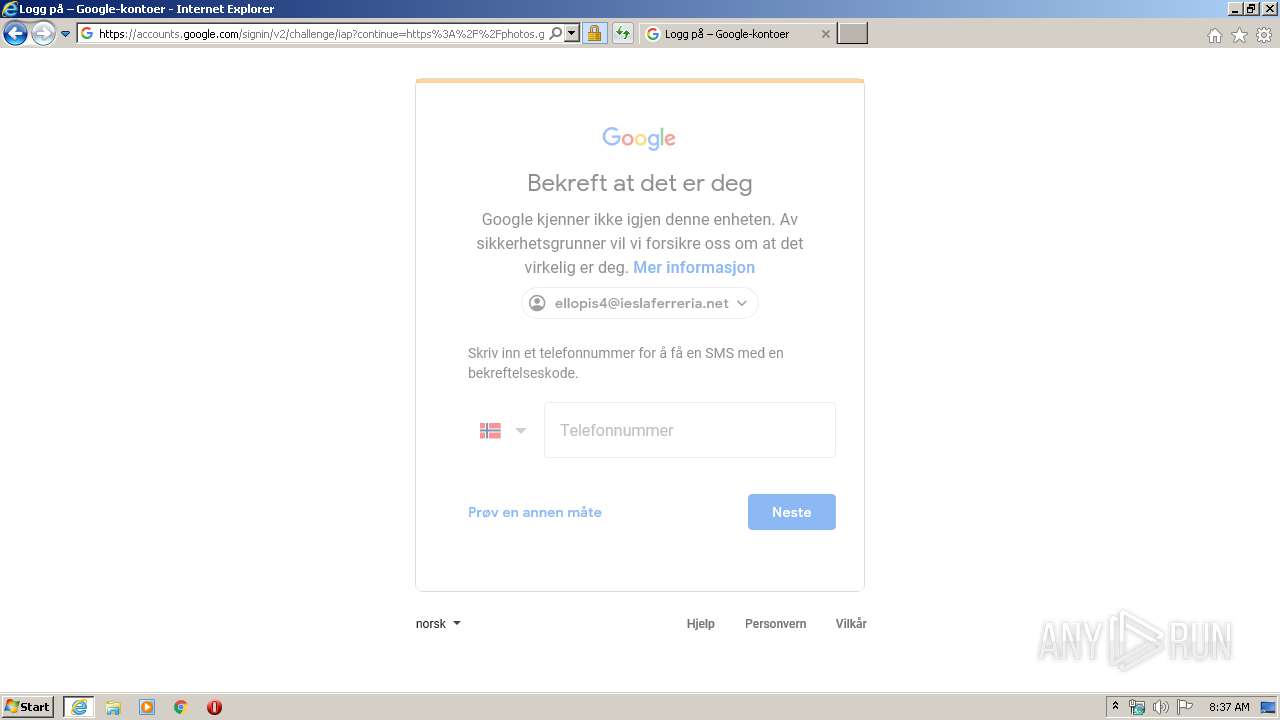Viewport: 1280px width, 720px height.
Task: Expand the address bar autocomplete dropdown
Action: pyautogui.click(x=572, y=34)
